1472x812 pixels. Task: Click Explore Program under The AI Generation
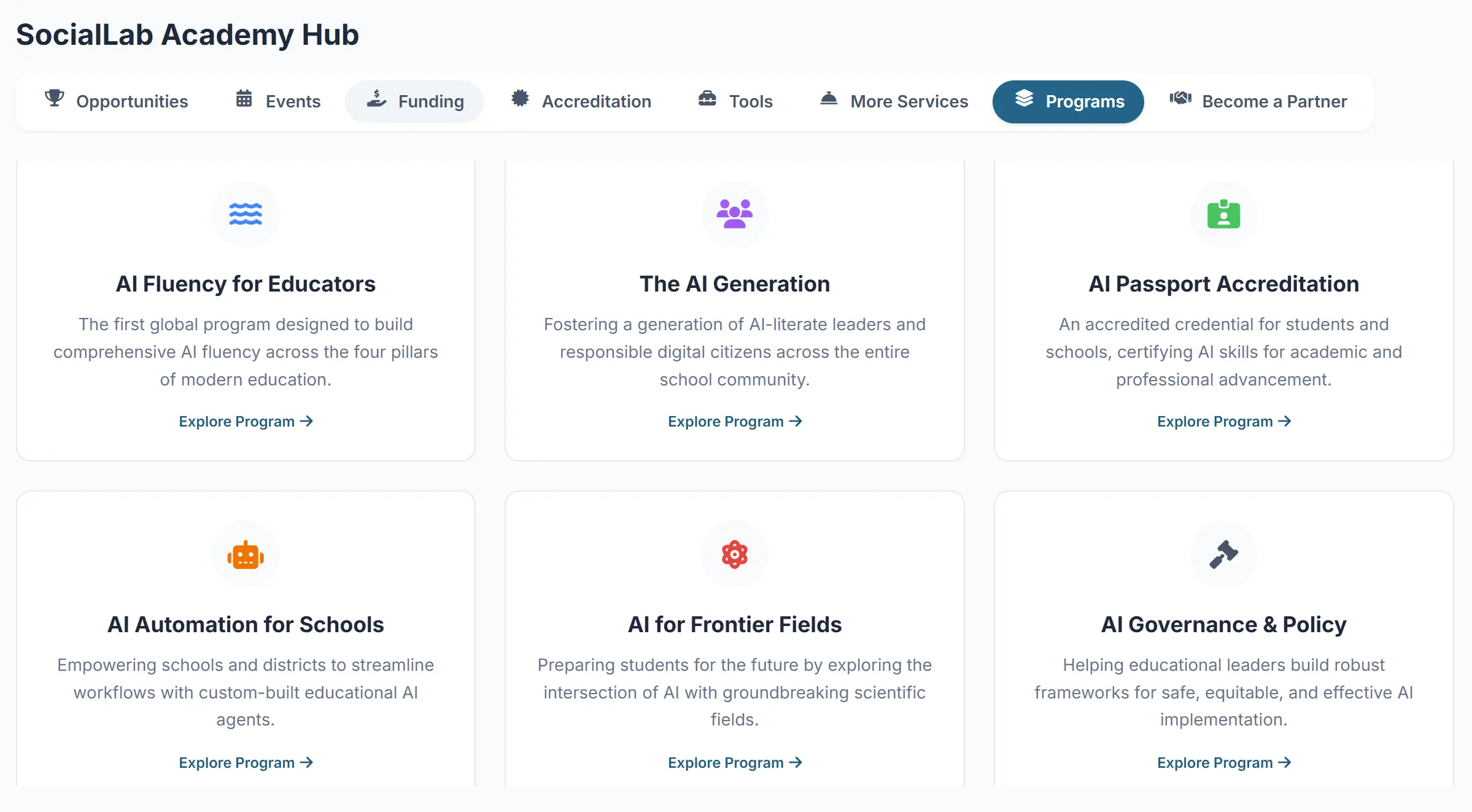[735, 421]
